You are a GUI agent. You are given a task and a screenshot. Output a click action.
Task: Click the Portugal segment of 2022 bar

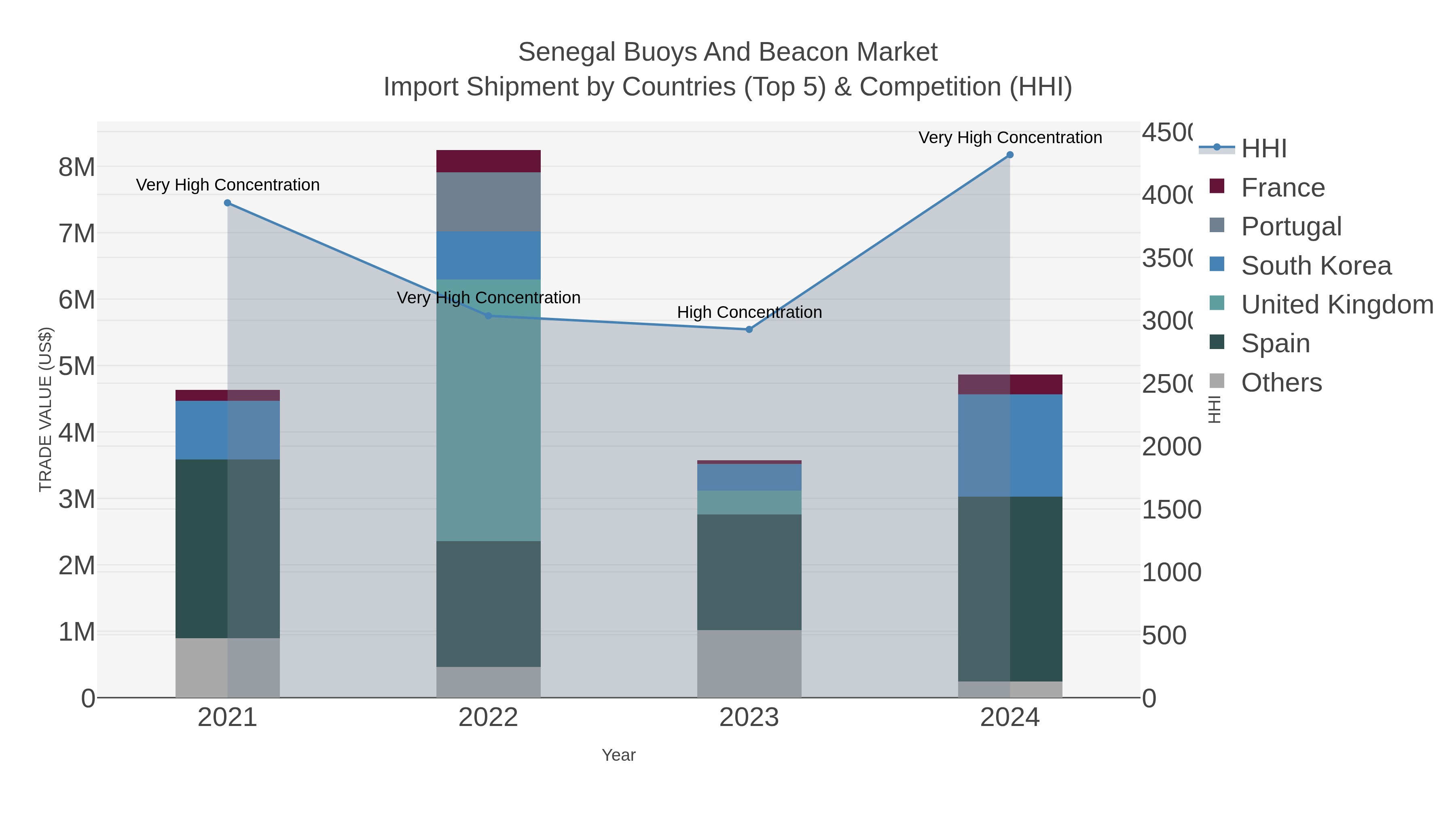(488, 202)
